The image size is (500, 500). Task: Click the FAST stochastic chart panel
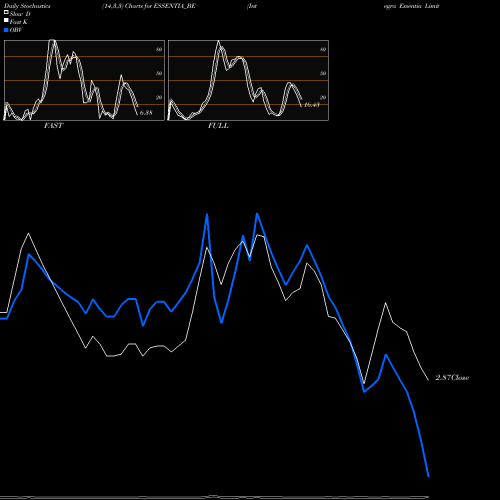point(84,80)
